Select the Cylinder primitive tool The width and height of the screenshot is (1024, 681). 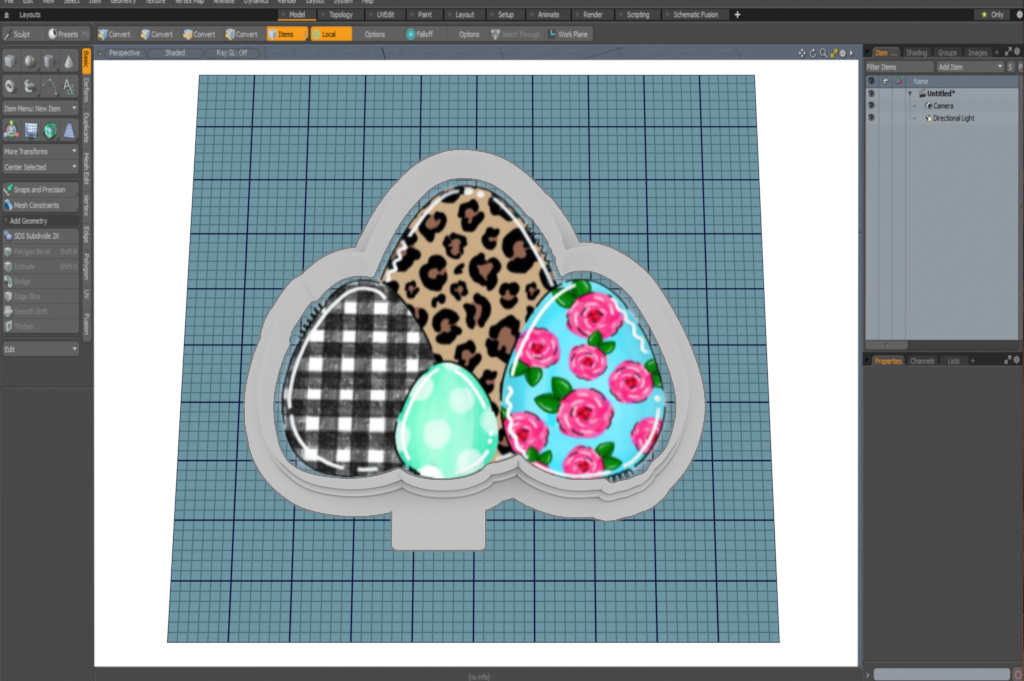(x=49, y=61)
